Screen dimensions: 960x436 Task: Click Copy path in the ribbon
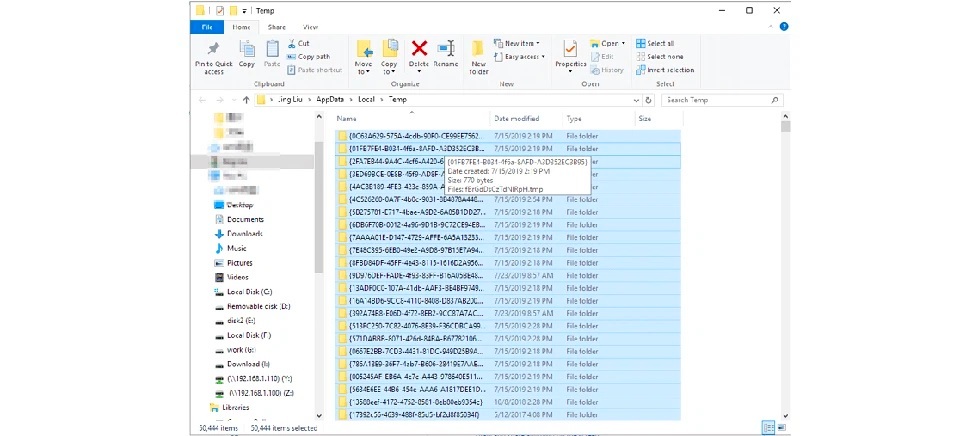tap(309, 56)
